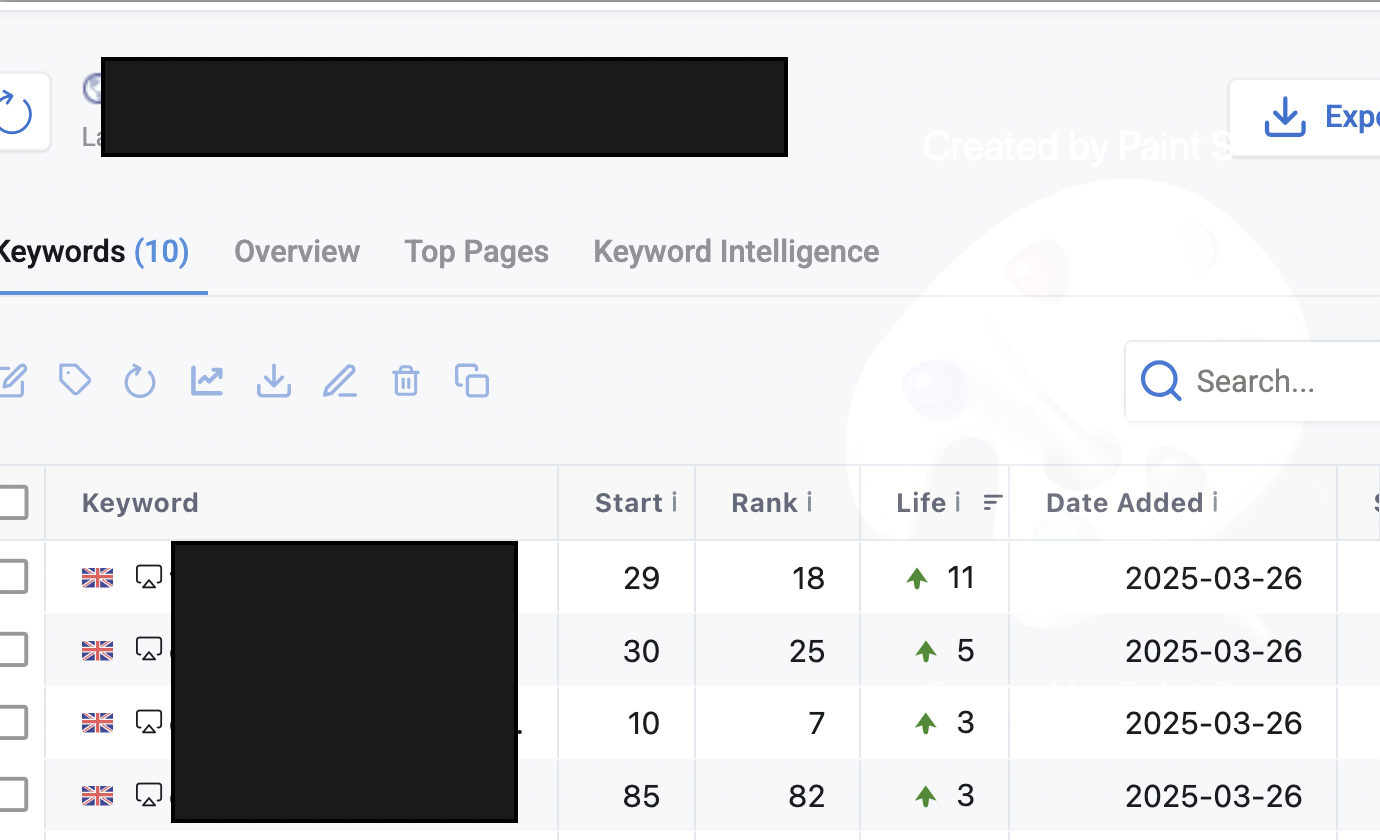Click the Export button
Screen dimensions: 1380x840
coord(1304,117)
